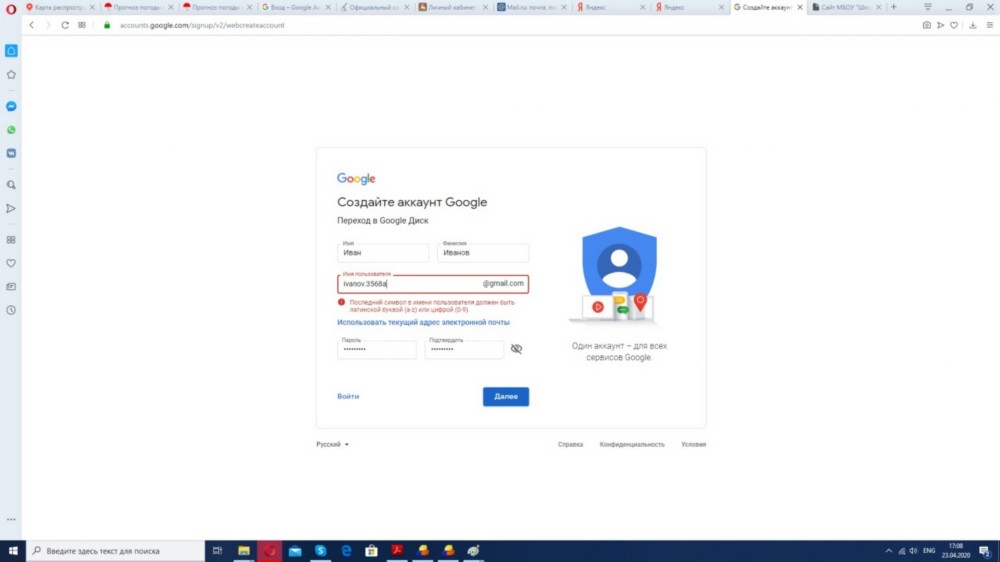Open VK messenger in the sidebar
The width and height of the screenshot is (1000, 562).
pos(11,153)
